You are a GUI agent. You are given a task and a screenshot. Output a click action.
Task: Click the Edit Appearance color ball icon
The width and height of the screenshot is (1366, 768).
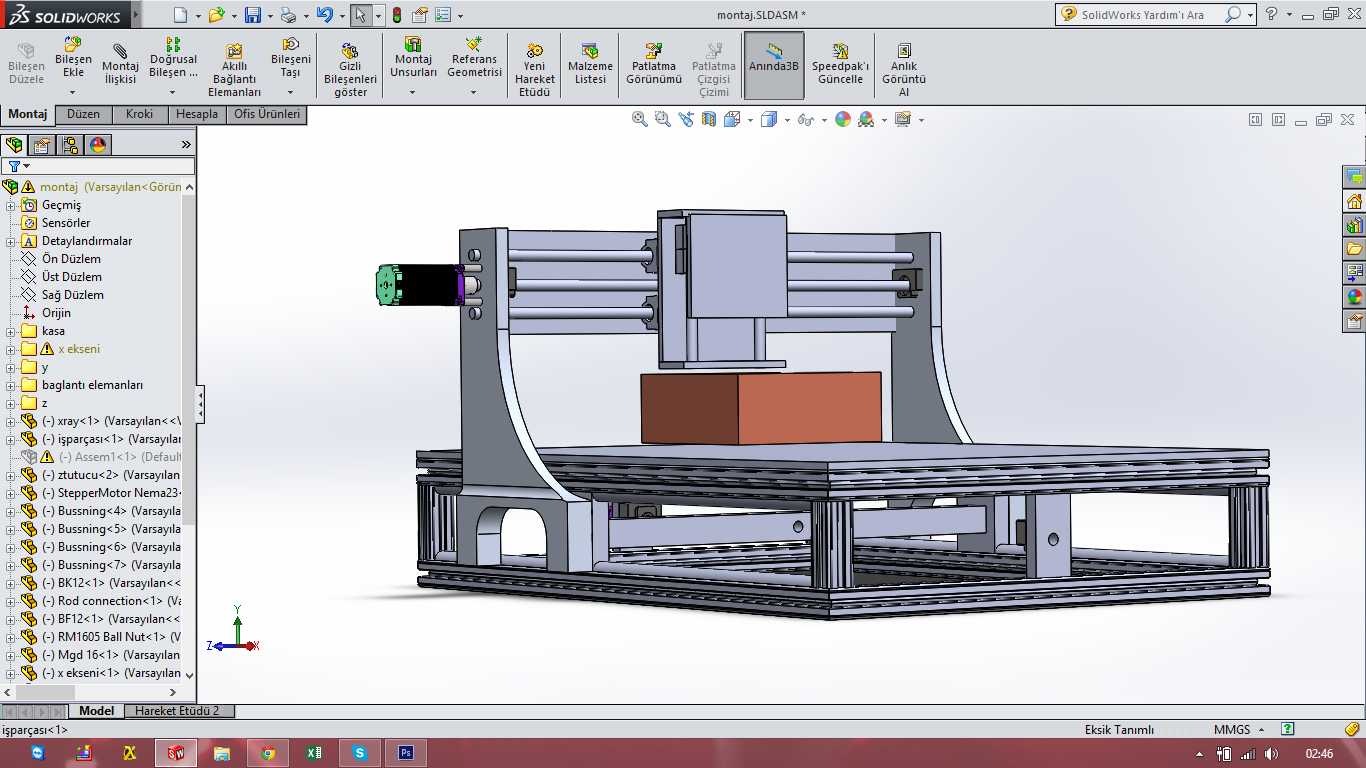click(x=843, y=119)
